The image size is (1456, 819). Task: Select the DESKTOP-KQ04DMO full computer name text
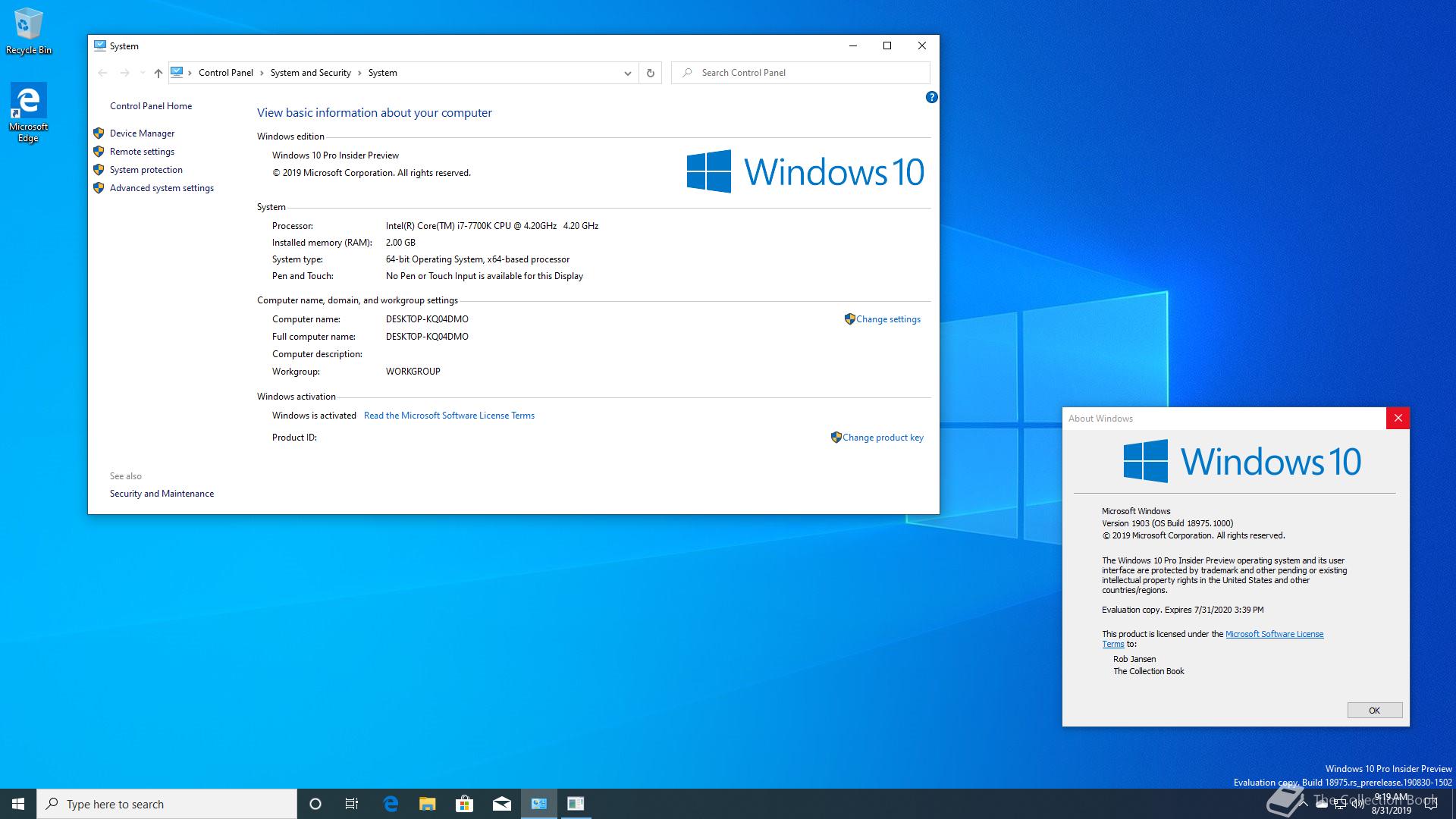[x=427, y=337]
